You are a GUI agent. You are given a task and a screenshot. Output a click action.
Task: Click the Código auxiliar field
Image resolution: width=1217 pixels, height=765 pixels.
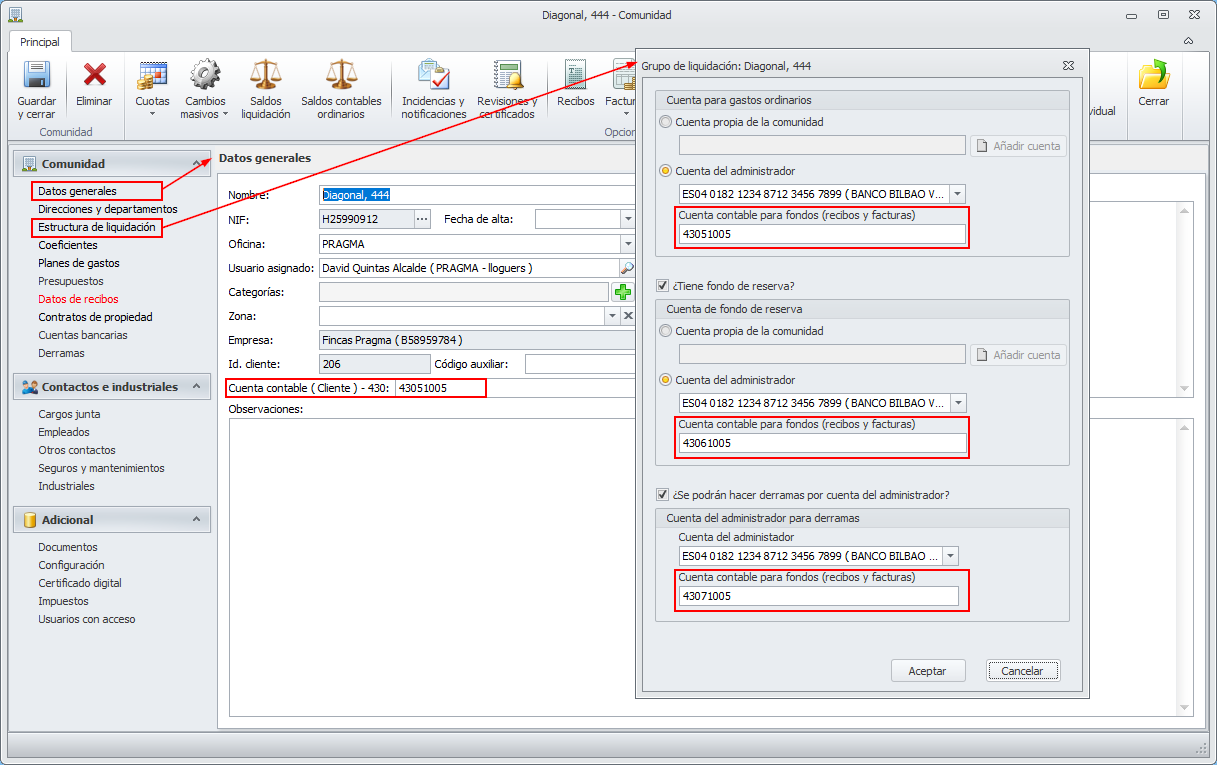pyautogui.click(x=580, y=364)
